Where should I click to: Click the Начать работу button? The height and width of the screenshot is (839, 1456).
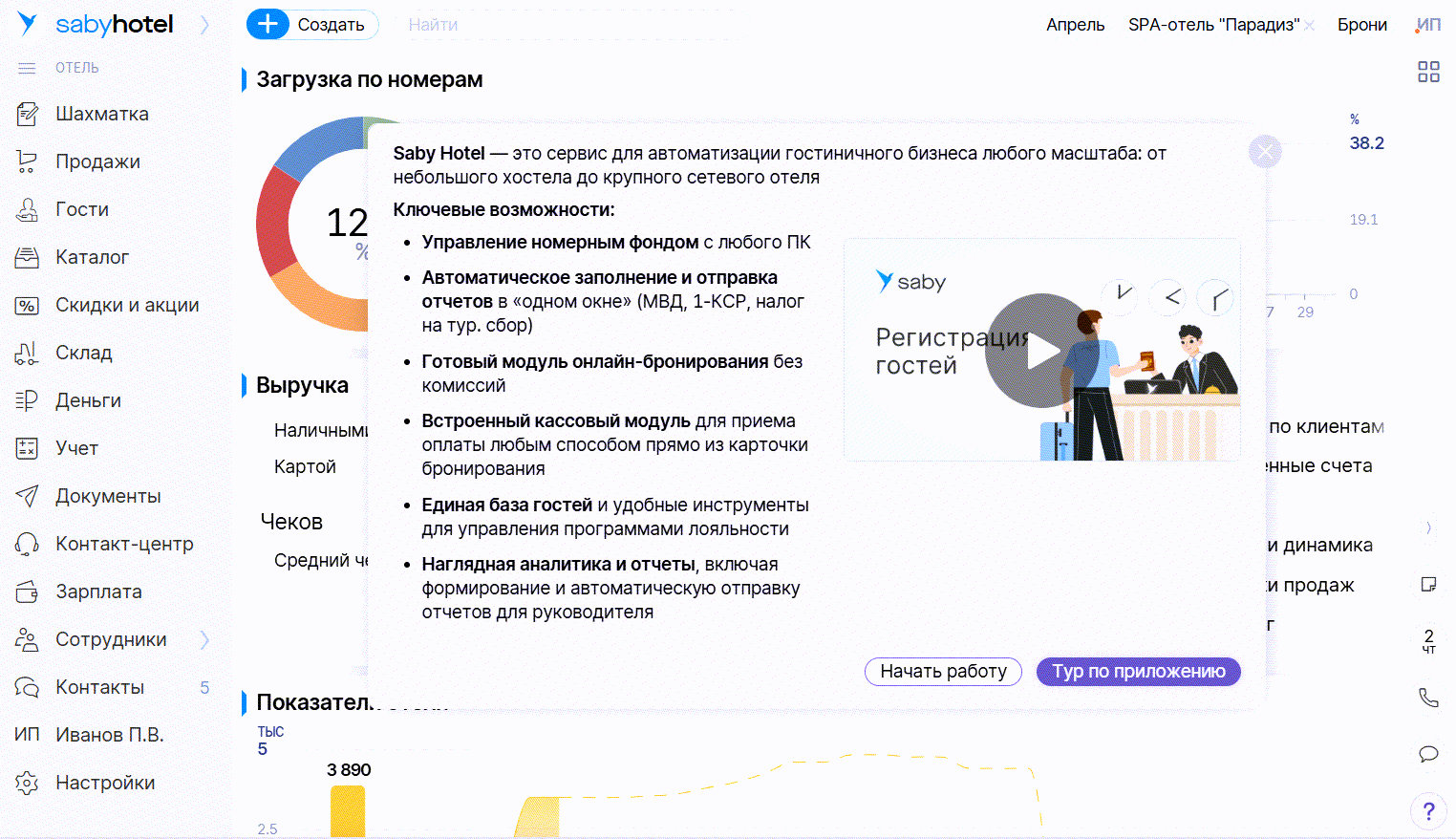943,672
